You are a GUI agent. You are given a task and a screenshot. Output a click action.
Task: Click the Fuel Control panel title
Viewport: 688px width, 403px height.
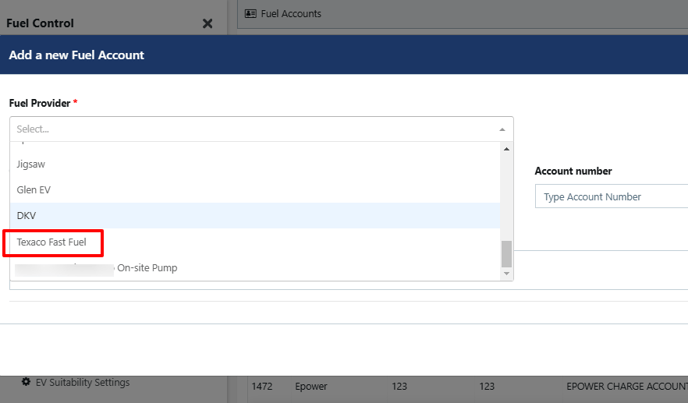(x=40, y=23)
